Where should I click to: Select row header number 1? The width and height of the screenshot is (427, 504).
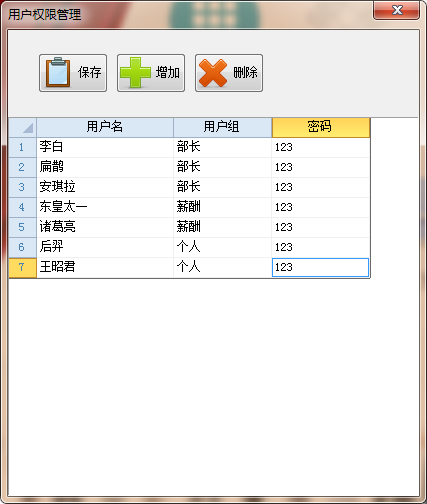tap(22, 147)
